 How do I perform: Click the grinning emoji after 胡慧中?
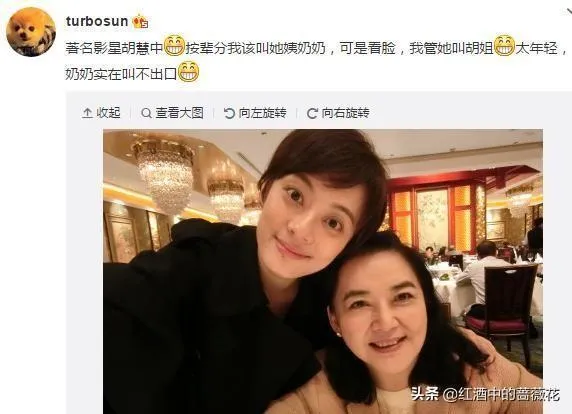point(174,45)
